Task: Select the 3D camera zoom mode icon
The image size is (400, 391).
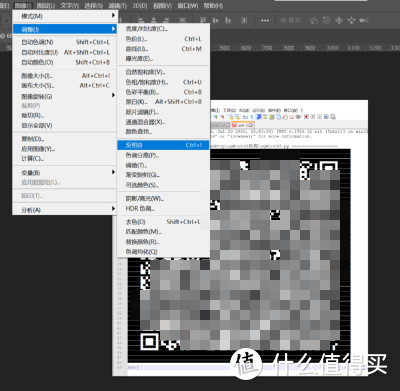Action: coord(363,20)
